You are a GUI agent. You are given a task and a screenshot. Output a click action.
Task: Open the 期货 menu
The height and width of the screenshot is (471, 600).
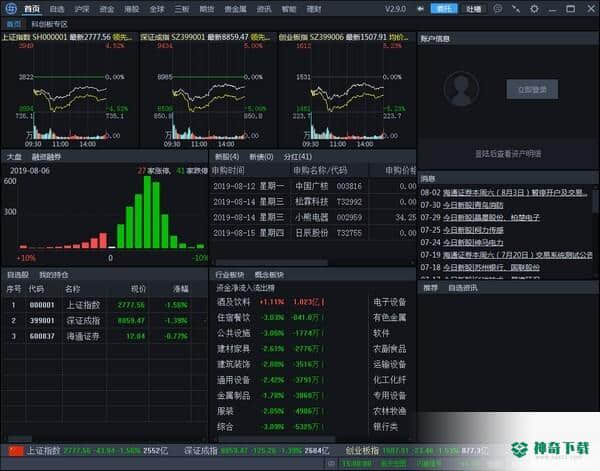207,9
